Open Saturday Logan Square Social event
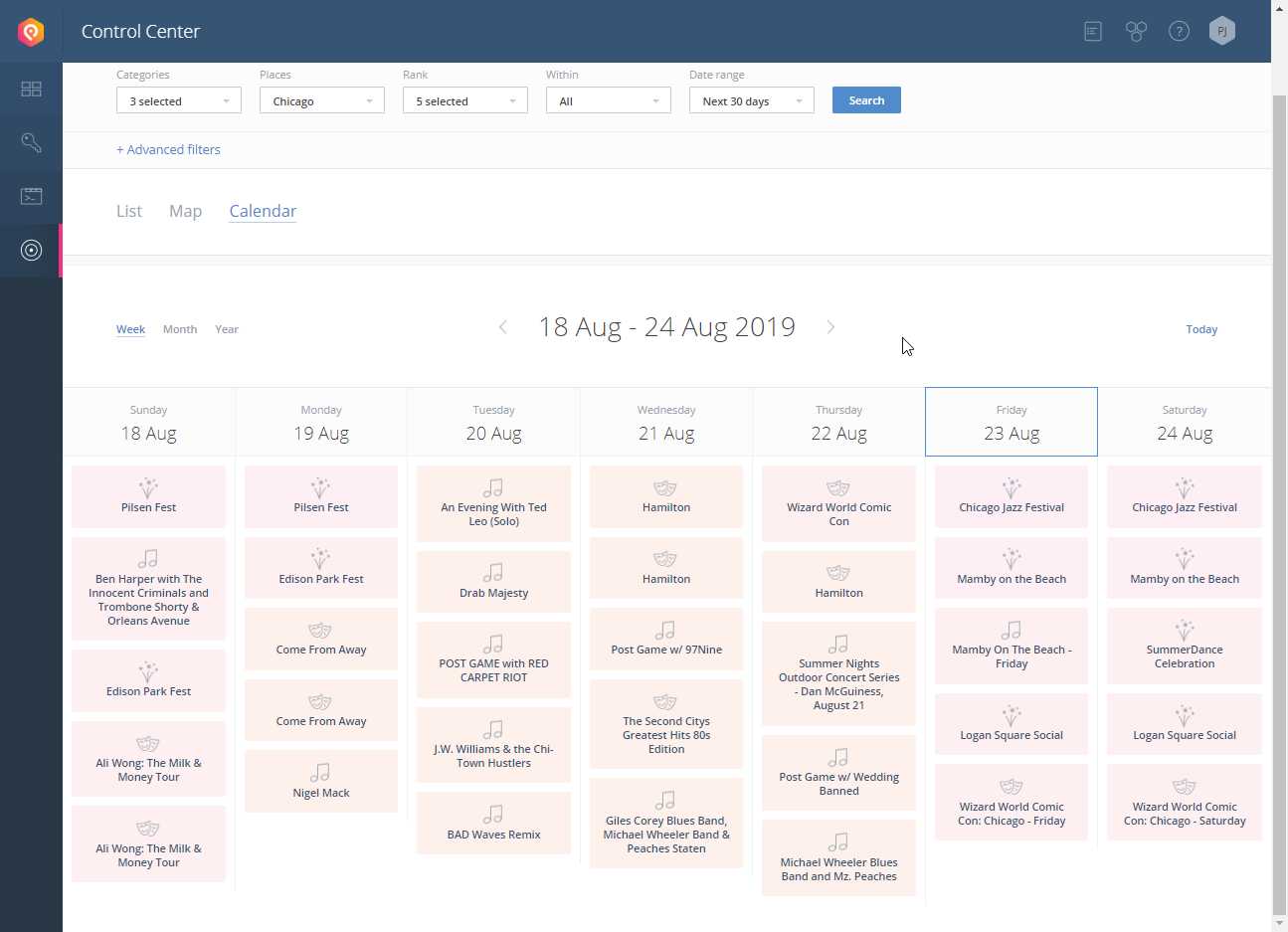1288x932 pixels. pyautogui.click(x=1185, y=724)
